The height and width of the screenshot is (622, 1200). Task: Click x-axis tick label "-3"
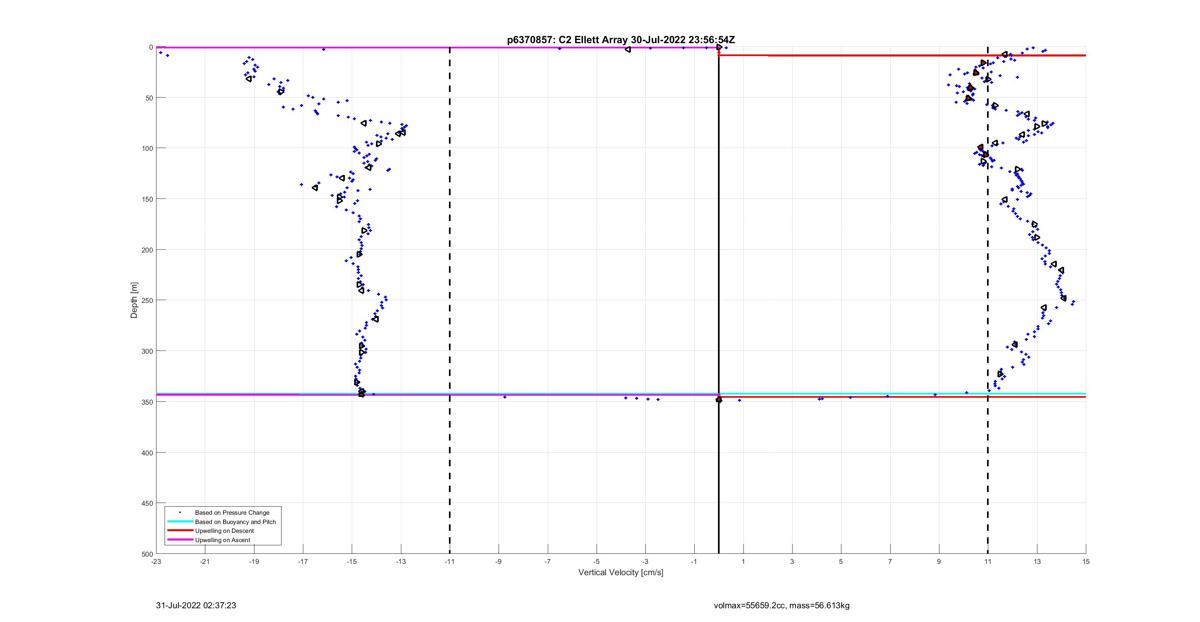[x=645, y=561]
